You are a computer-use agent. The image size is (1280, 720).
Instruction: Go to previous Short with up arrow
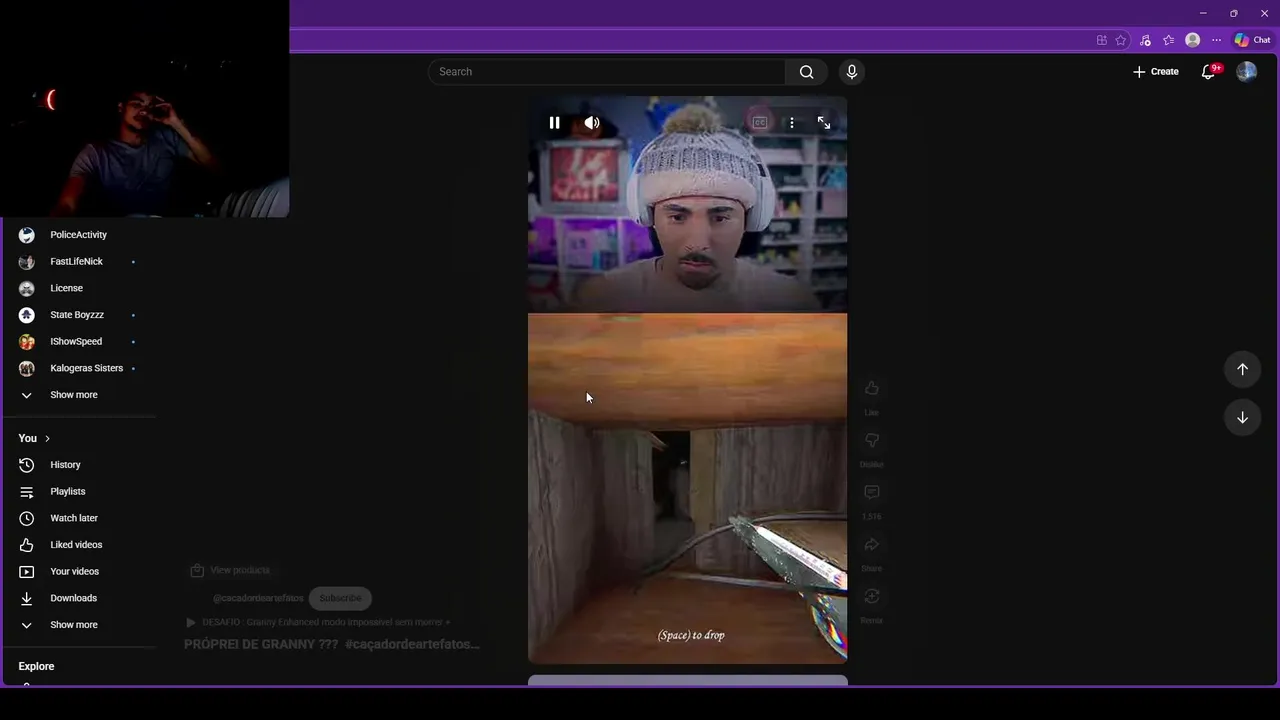coord(1242,369)
